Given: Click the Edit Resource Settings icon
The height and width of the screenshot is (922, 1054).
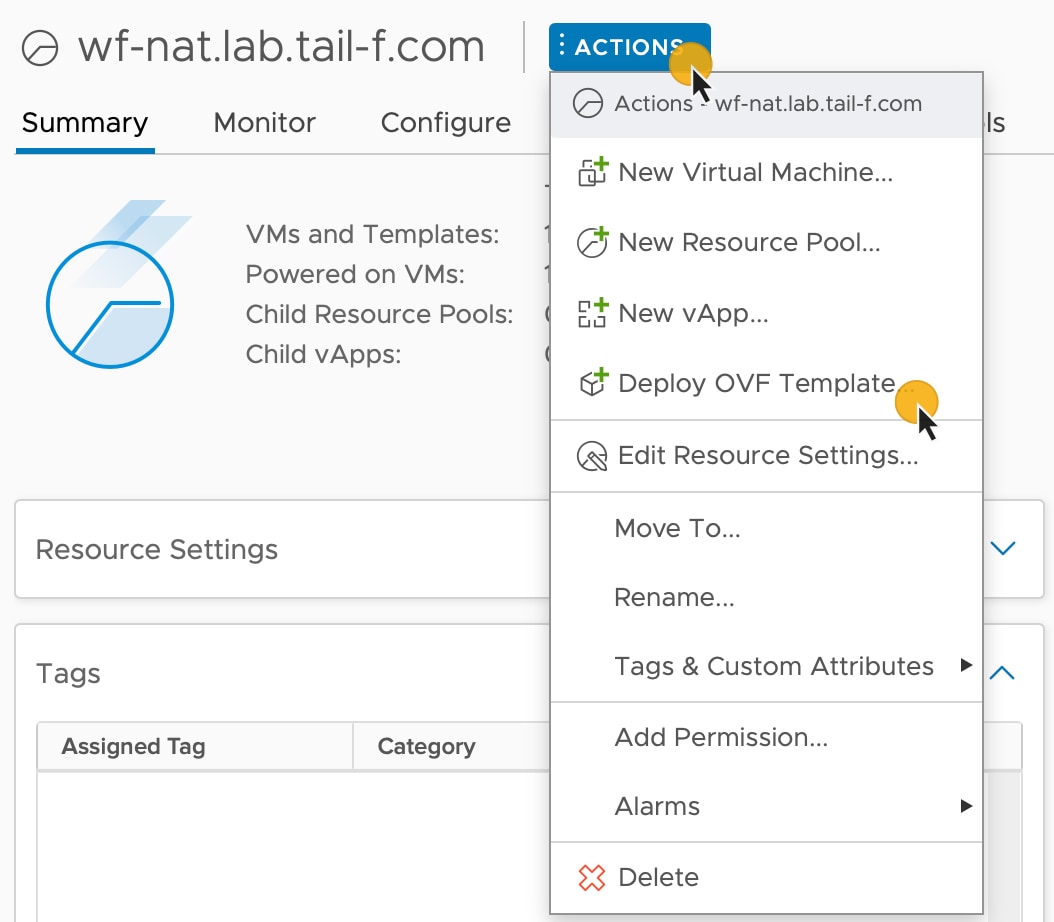Looking at the screenshot, I should click(593, 456).
